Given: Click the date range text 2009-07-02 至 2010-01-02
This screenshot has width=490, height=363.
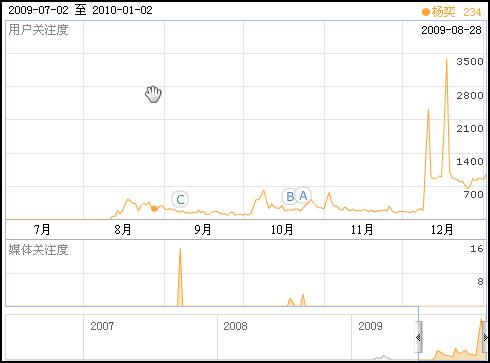Looking at the screenshot, I should (x=80, y=10).
